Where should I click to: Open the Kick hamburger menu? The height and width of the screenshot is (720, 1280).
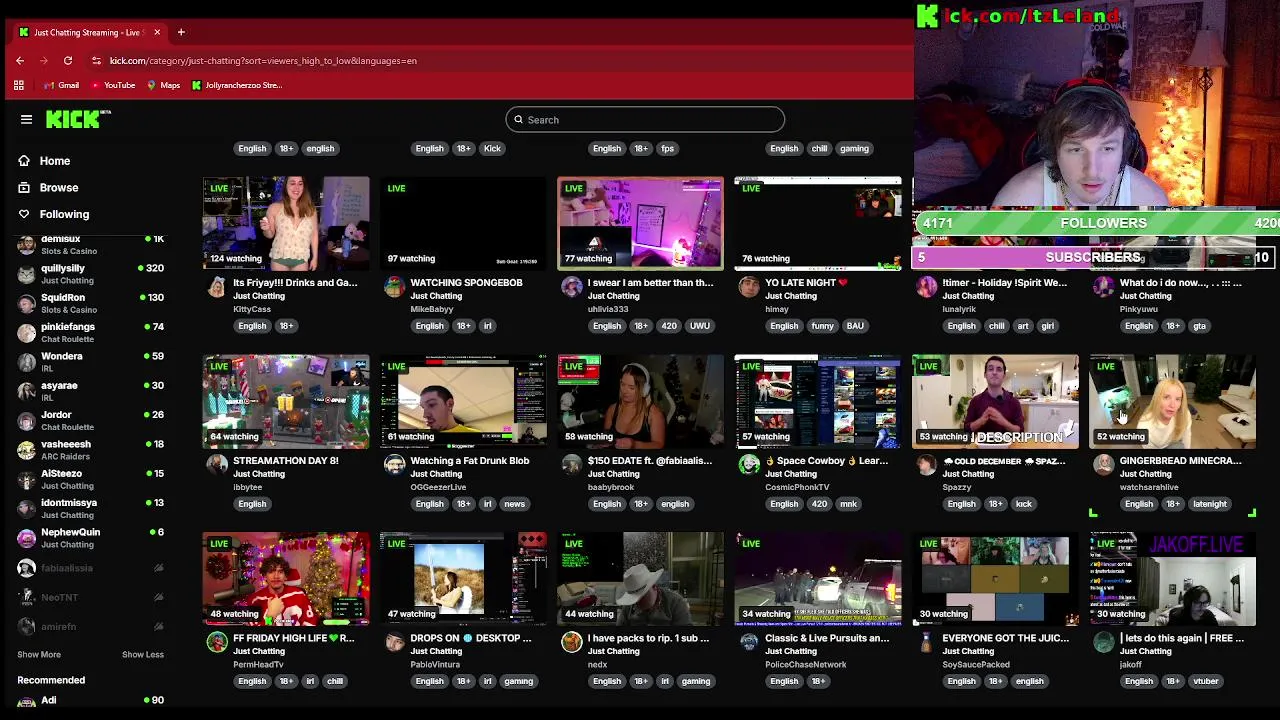point(26,119)
